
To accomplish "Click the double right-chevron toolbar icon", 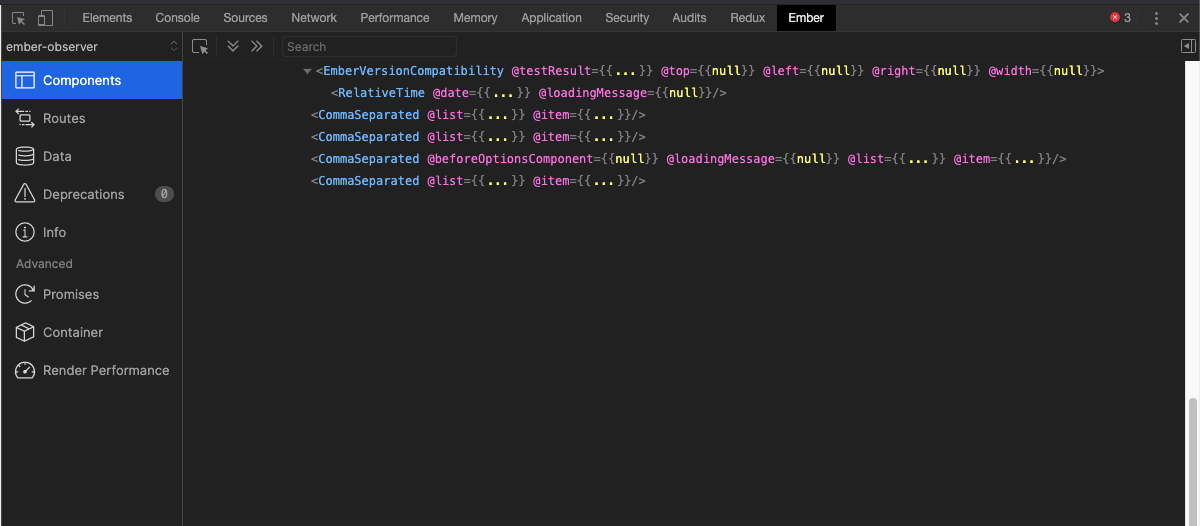I will (x=257, y=46).
